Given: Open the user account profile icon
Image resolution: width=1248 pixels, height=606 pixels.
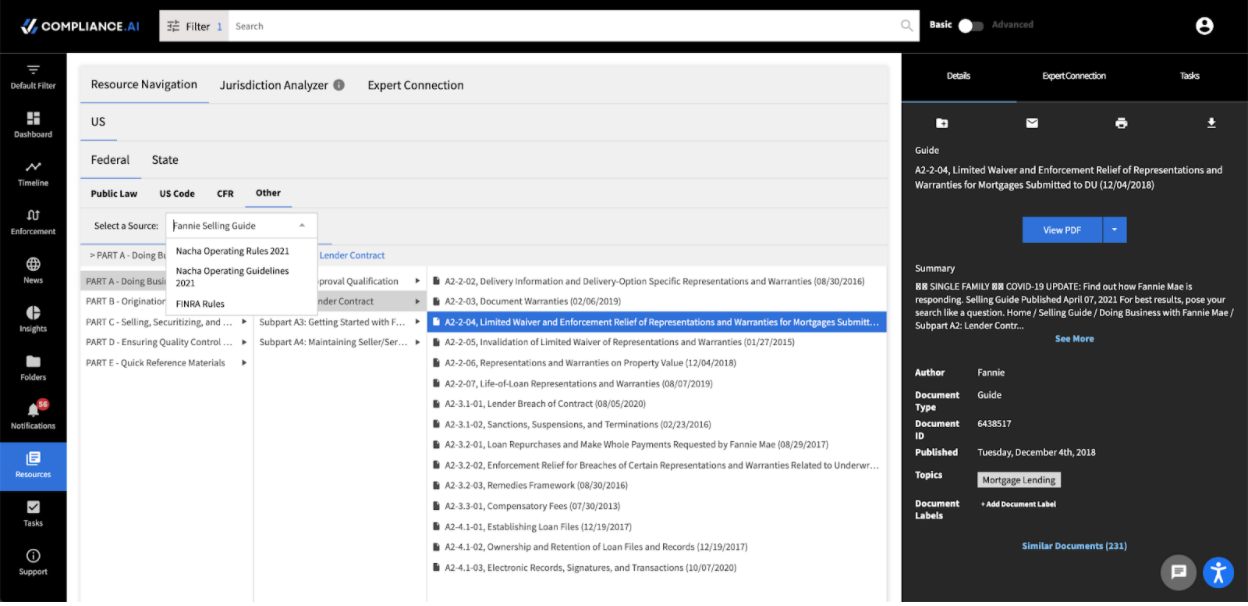Looking at the screenshot, I should tap(1204, 26).
